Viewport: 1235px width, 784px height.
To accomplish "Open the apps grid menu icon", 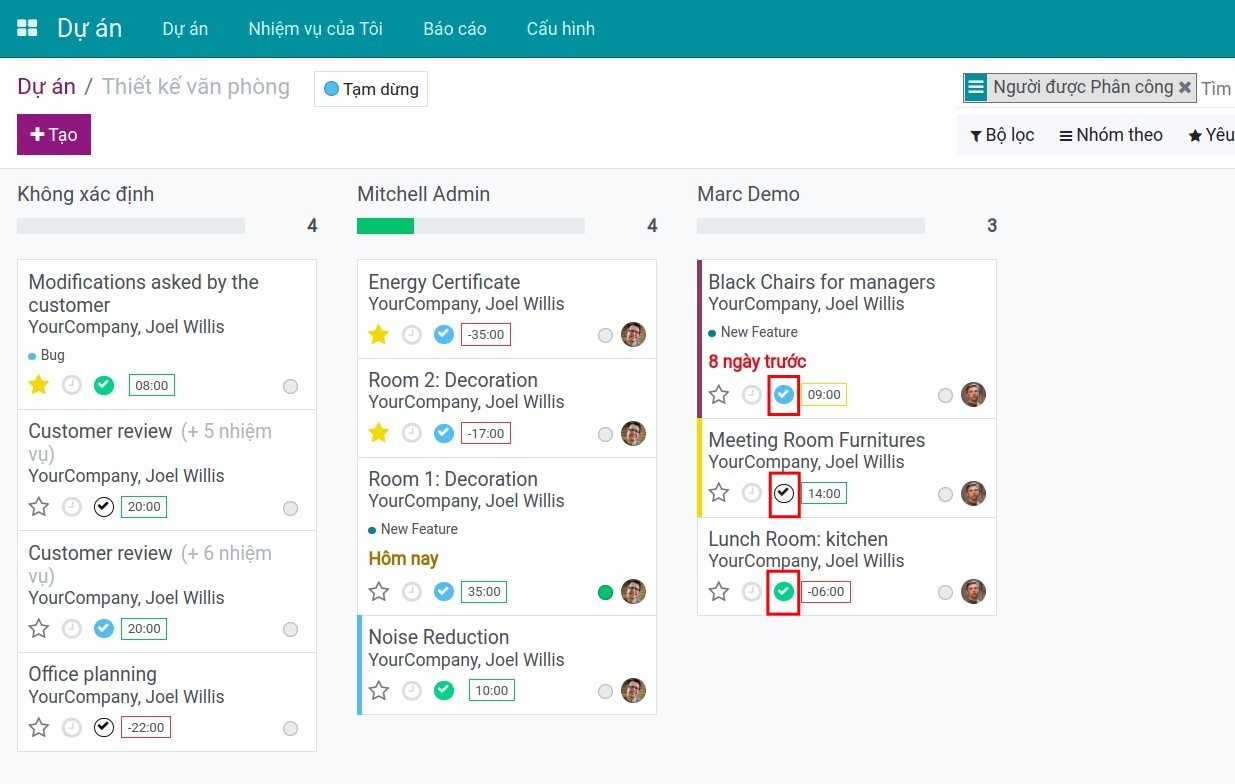I will 27,28.
